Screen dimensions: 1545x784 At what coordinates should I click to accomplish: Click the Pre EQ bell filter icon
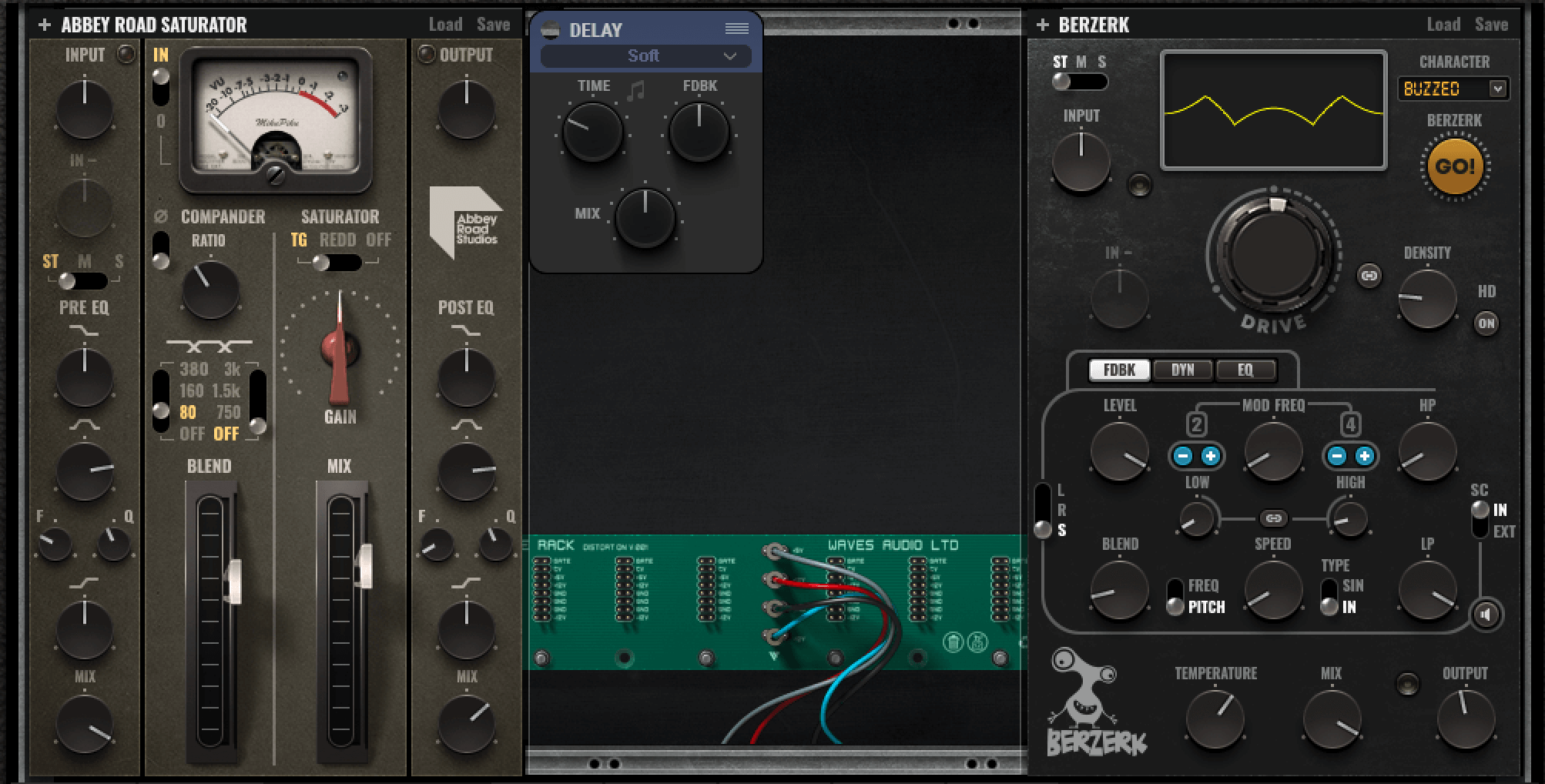click(x=84, y=425)
